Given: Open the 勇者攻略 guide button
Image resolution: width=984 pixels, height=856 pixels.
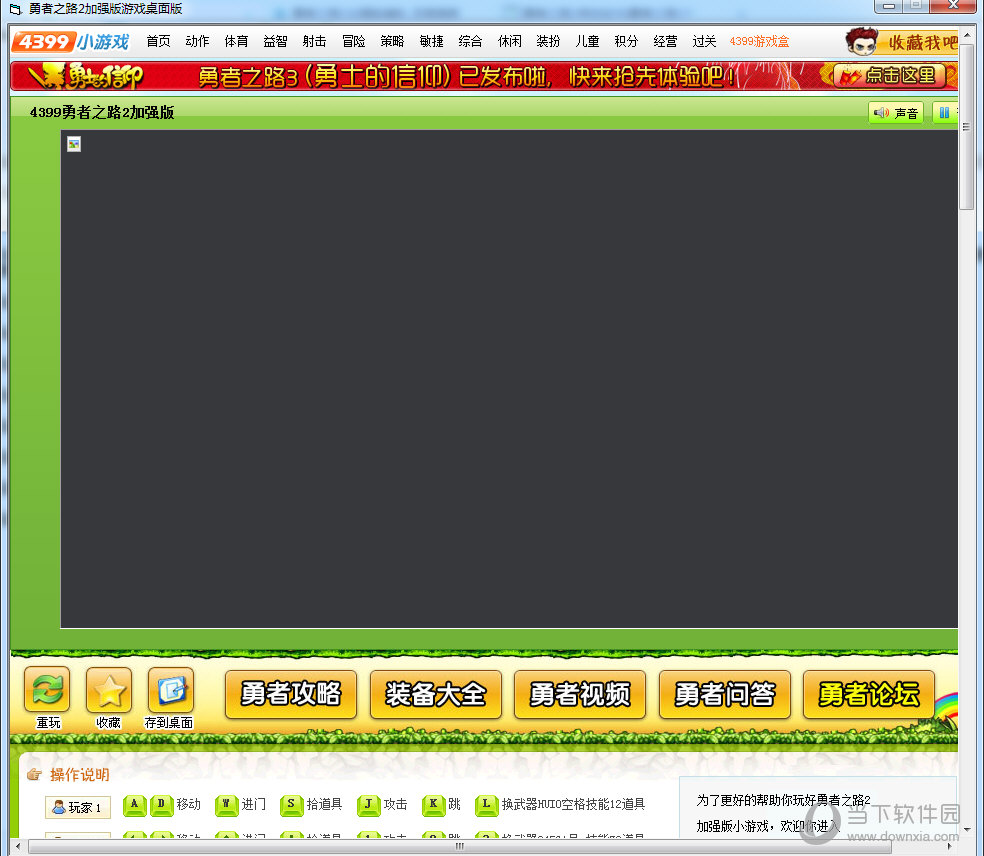Looking at the screenshot, I should point(291,694).
